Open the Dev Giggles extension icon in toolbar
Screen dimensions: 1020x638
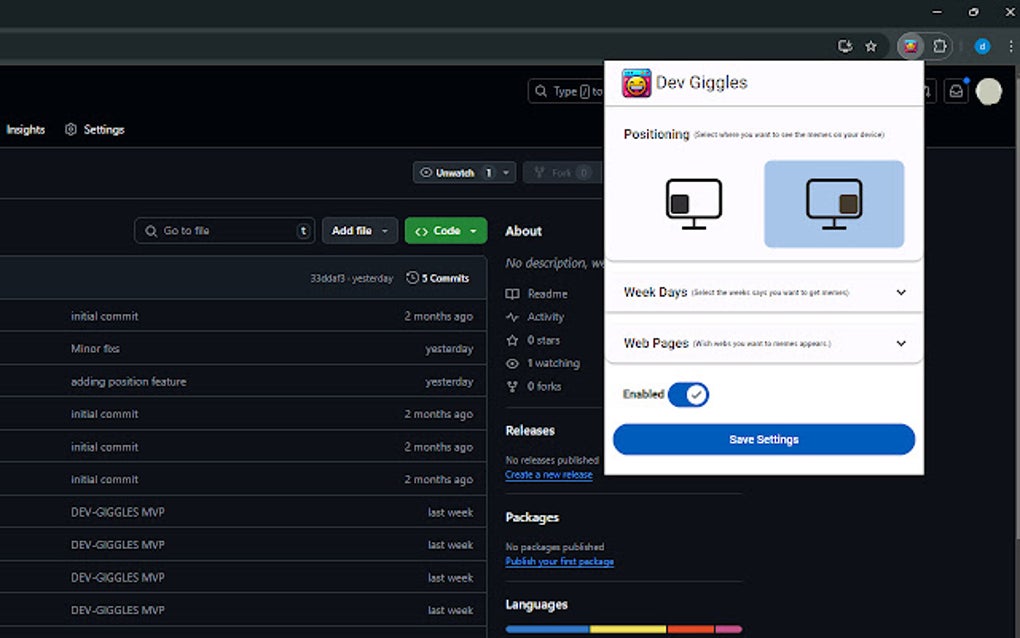pyautogui.click(x=909, y=46)
